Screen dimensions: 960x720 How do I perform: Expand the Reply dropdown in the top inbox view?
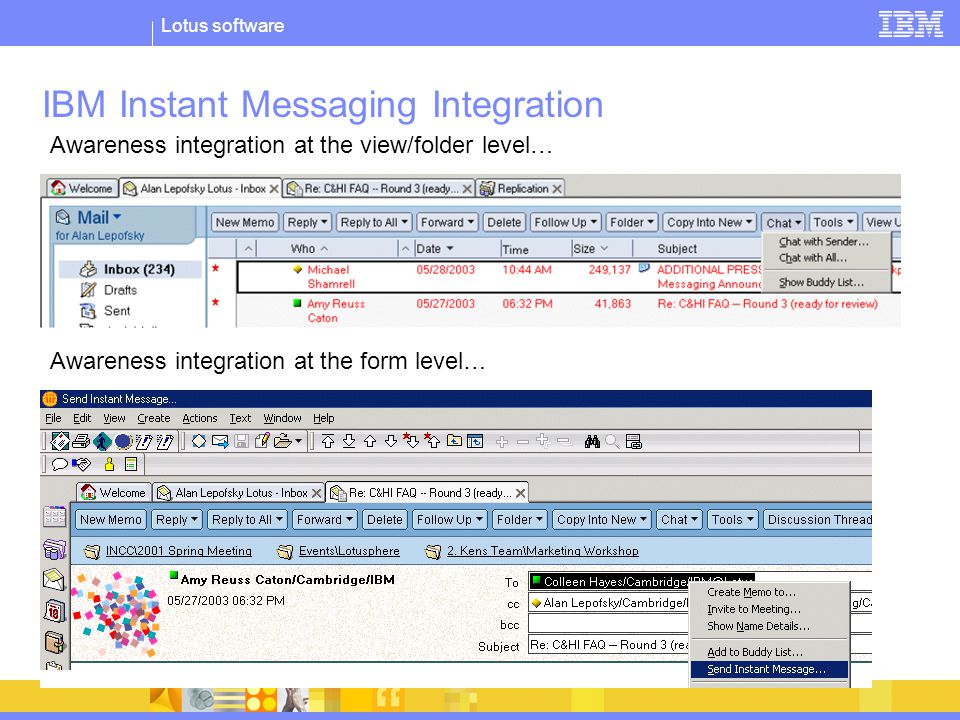[x=324, y=223]
